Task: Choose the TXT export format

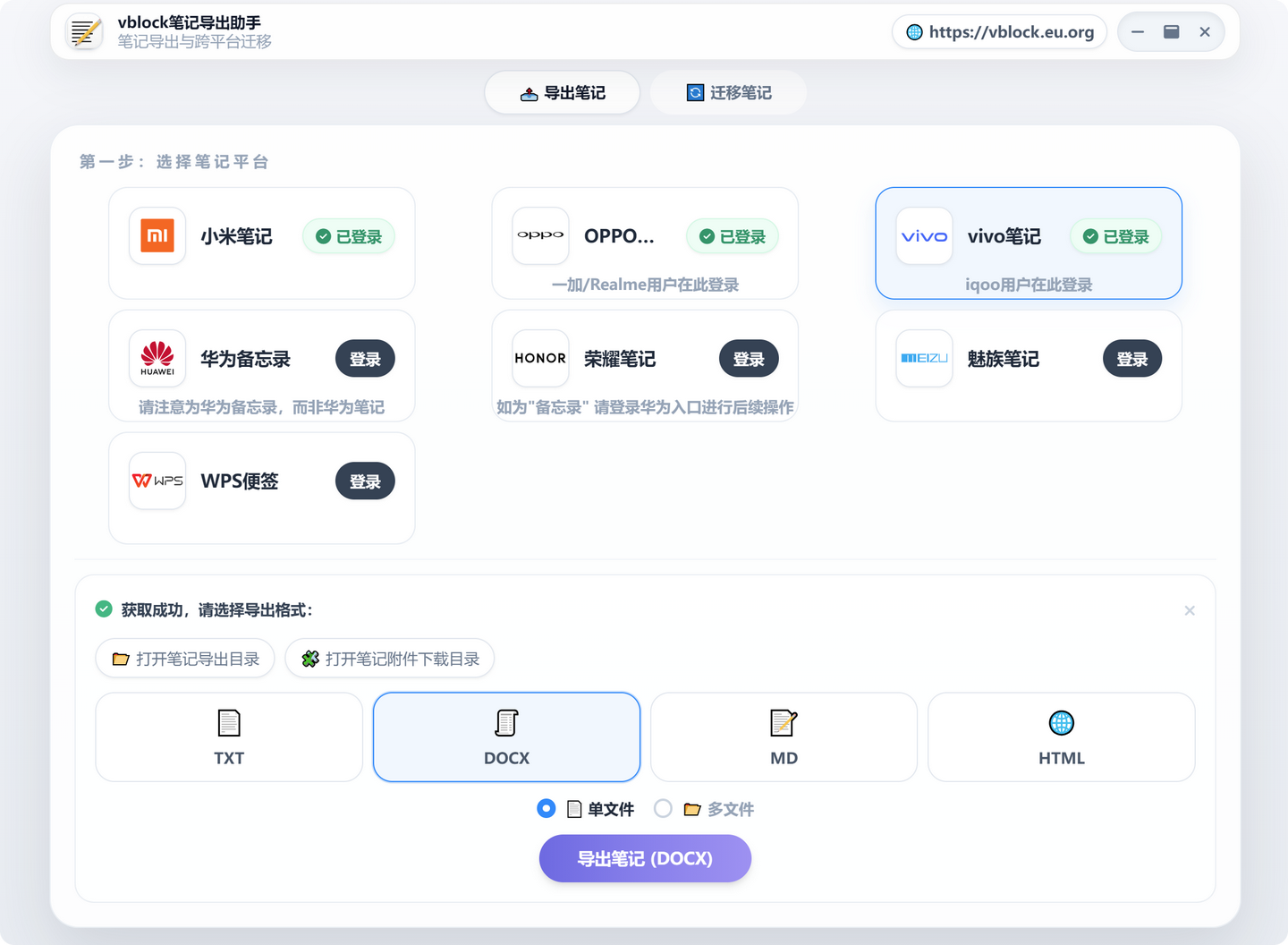Action: tap(229, 737)
